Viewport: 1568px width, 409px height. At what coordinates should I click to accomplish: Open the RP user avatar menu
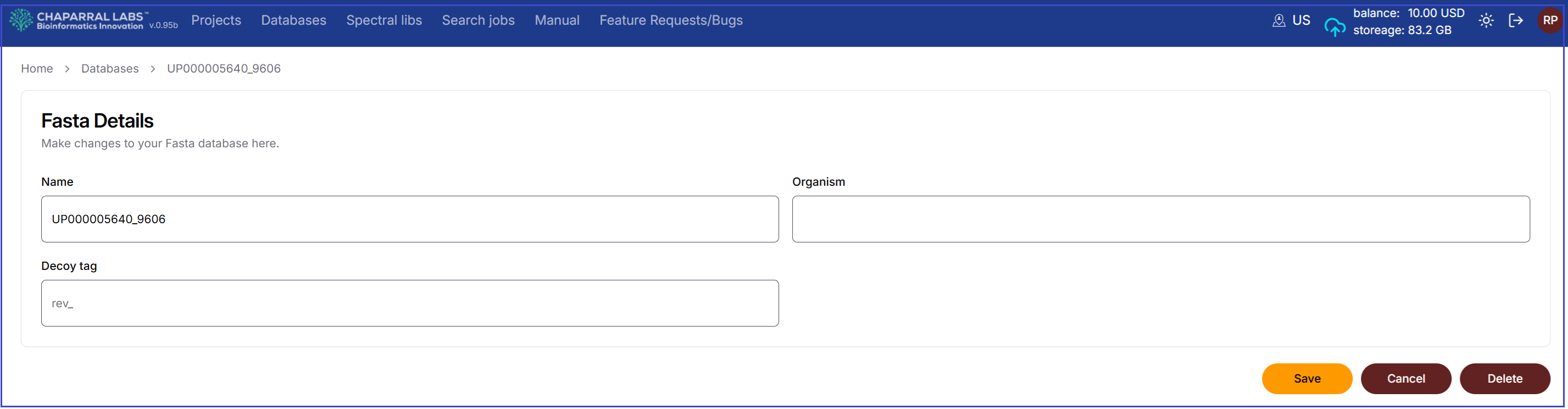point(1549,21)
